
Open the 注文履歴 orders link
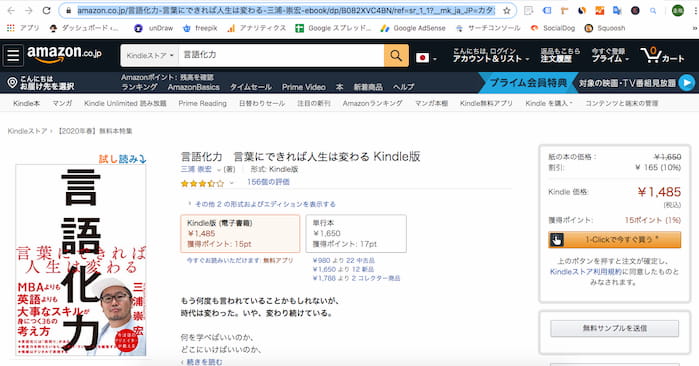tap(560, 55)
